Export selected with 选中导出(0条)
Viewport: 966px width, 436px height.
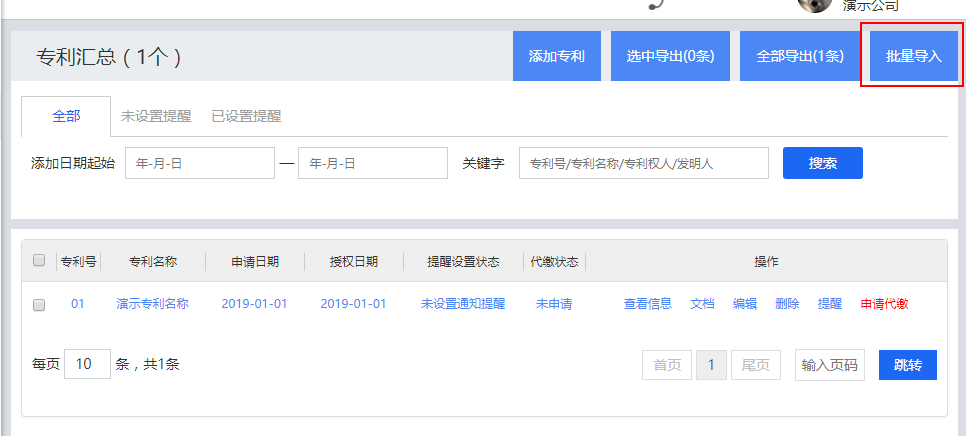pos(670,56)
